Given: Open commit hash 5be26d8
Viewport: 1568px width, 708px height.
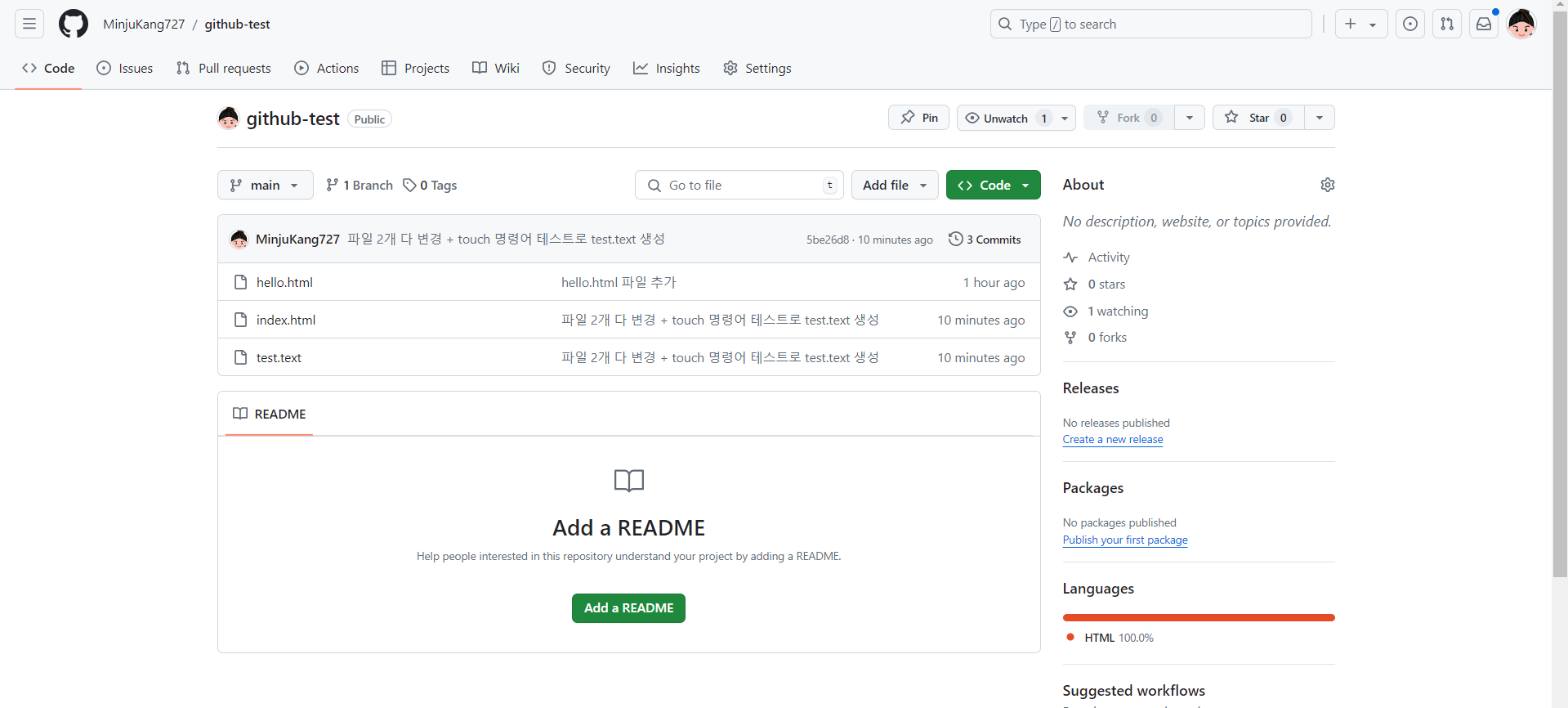Looking at the screenshot, I should [827, 240].
